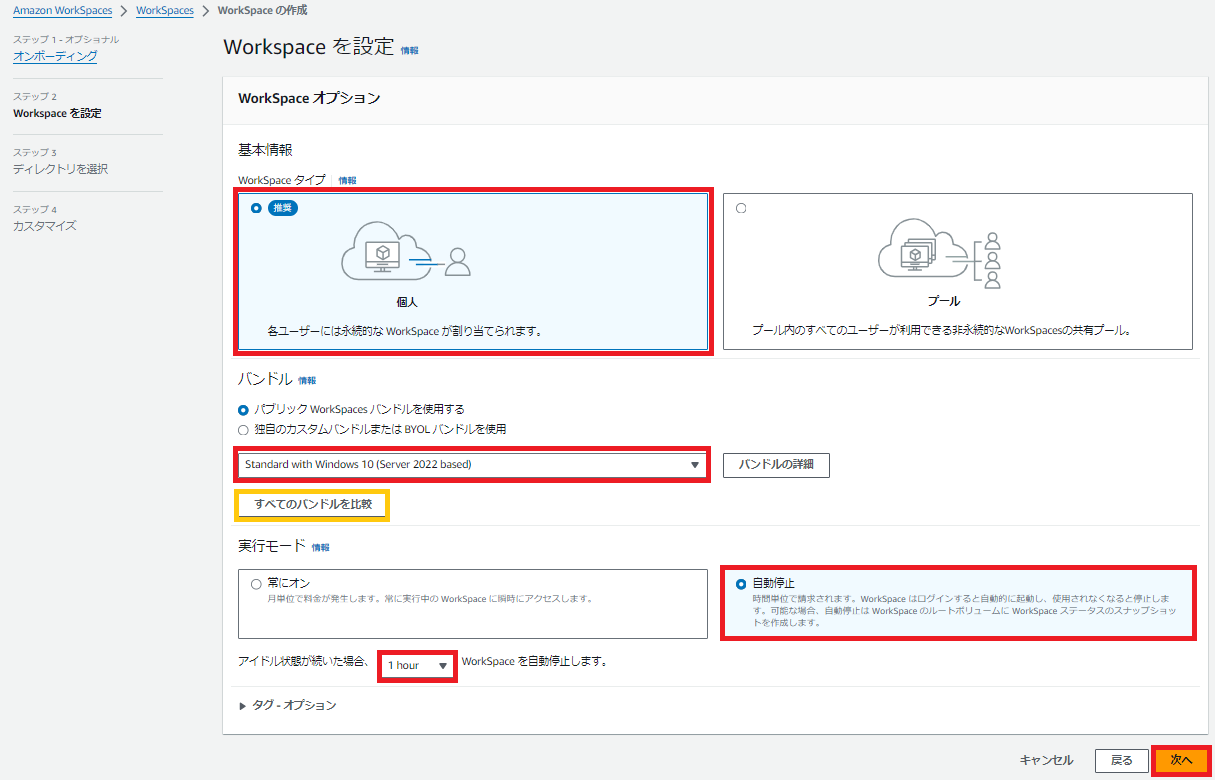Open 情報 link next to WorkSpace タイプ

347,181
